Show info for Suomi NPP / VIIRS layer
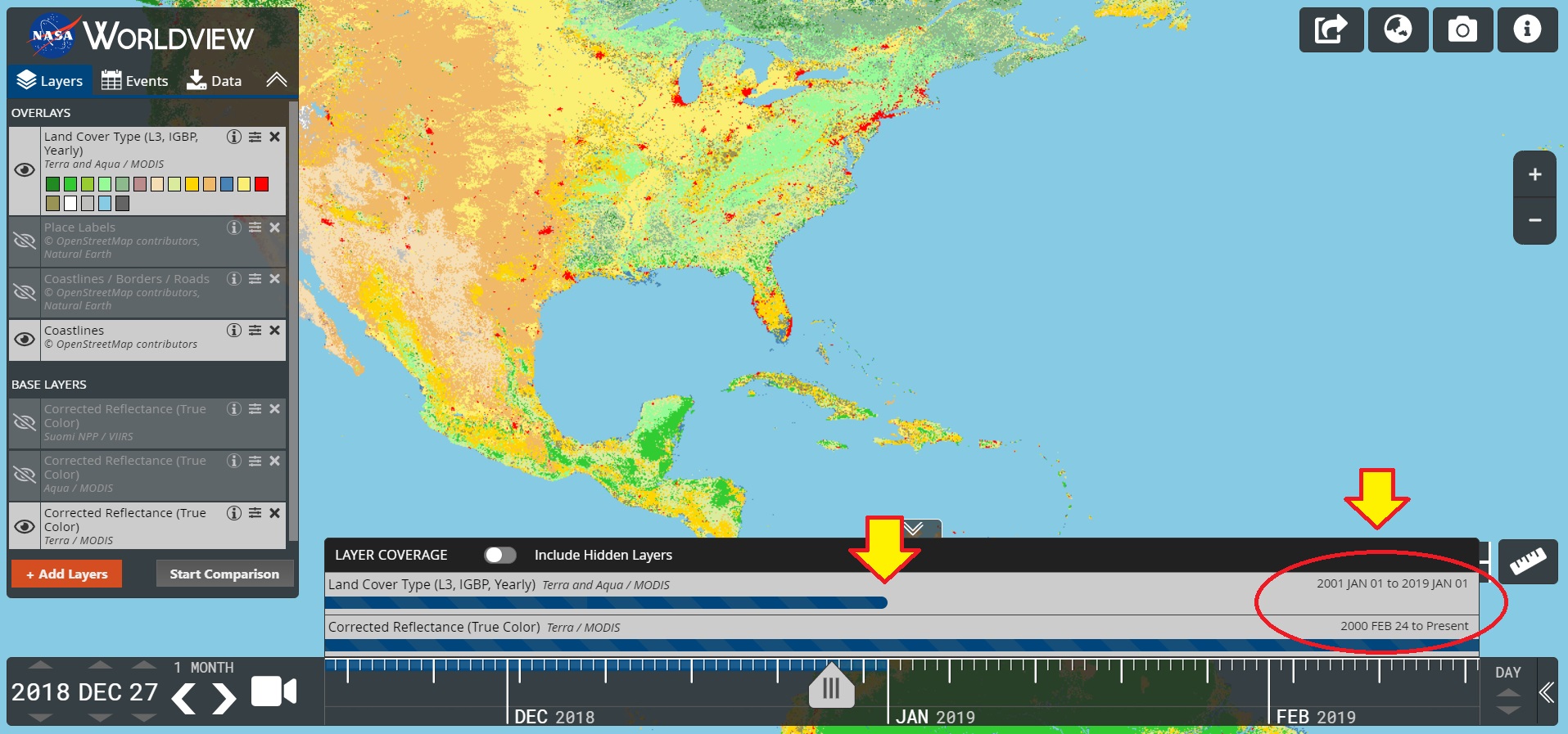 pos(234,409)
